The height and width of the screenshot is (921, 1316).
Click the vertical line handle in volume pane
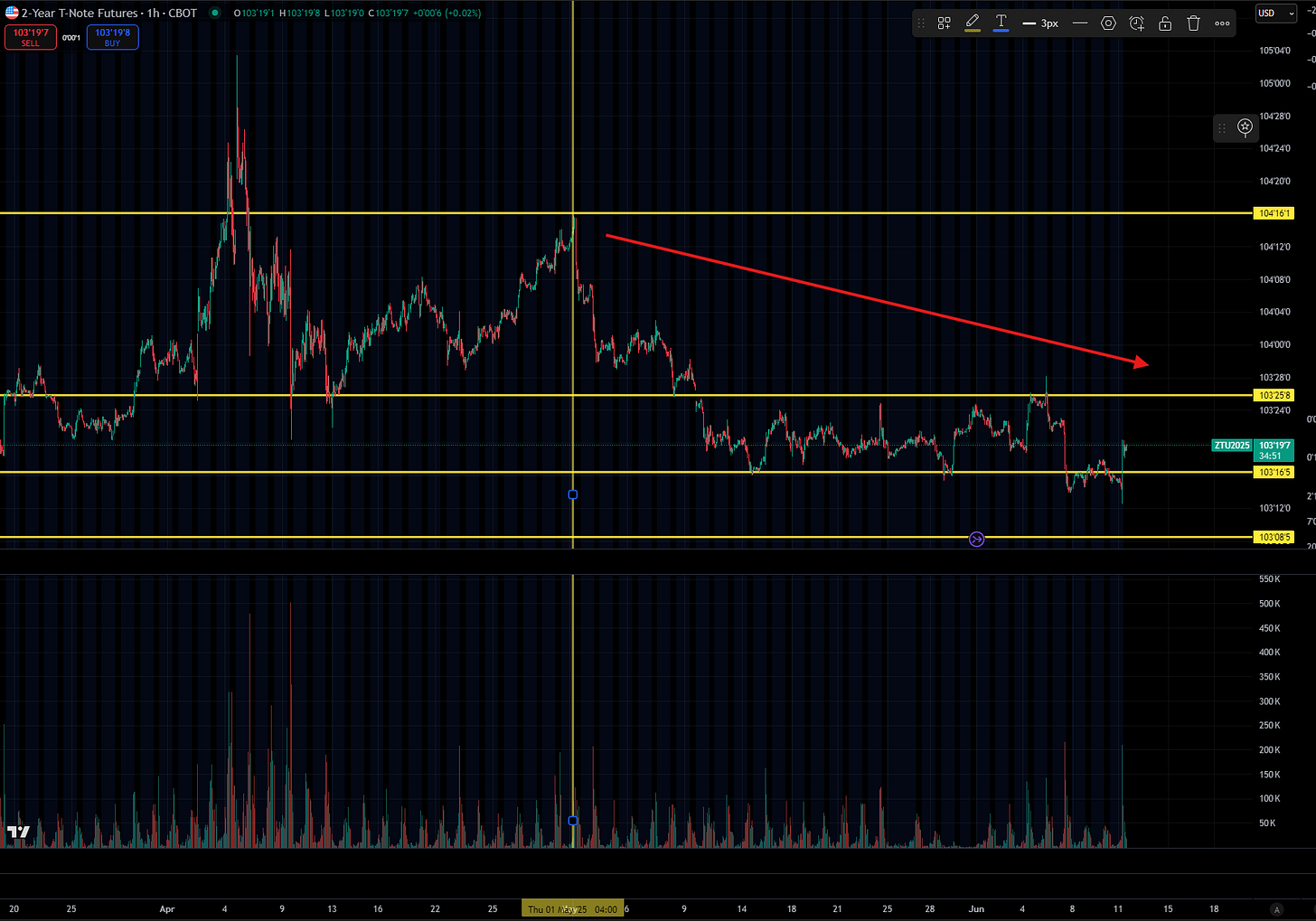(572, 821)
